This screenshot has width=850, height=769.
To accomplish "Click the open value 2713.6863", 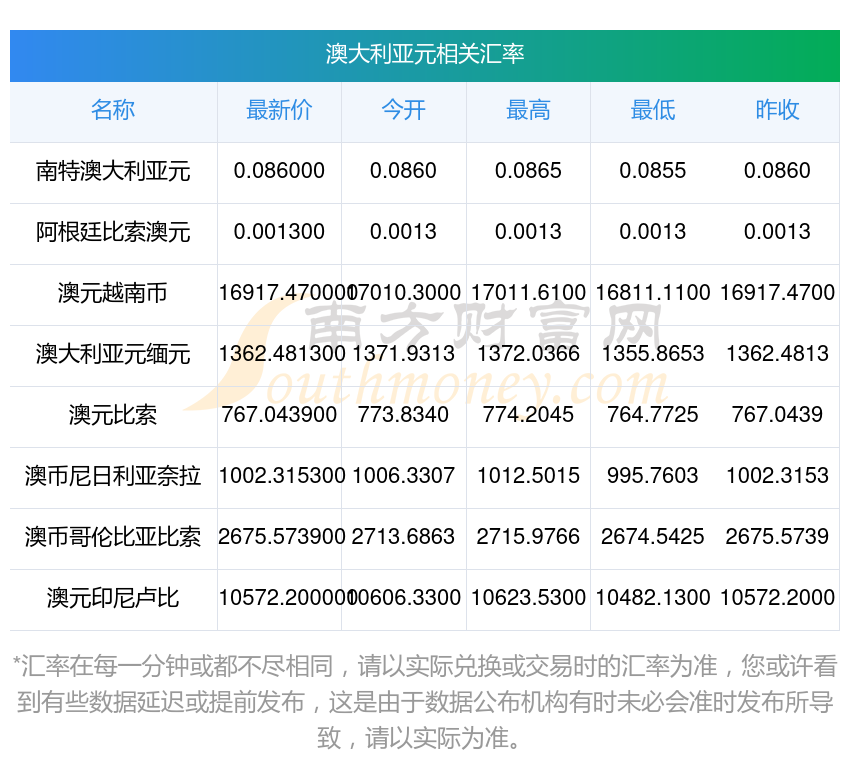I will pos(404,537).
